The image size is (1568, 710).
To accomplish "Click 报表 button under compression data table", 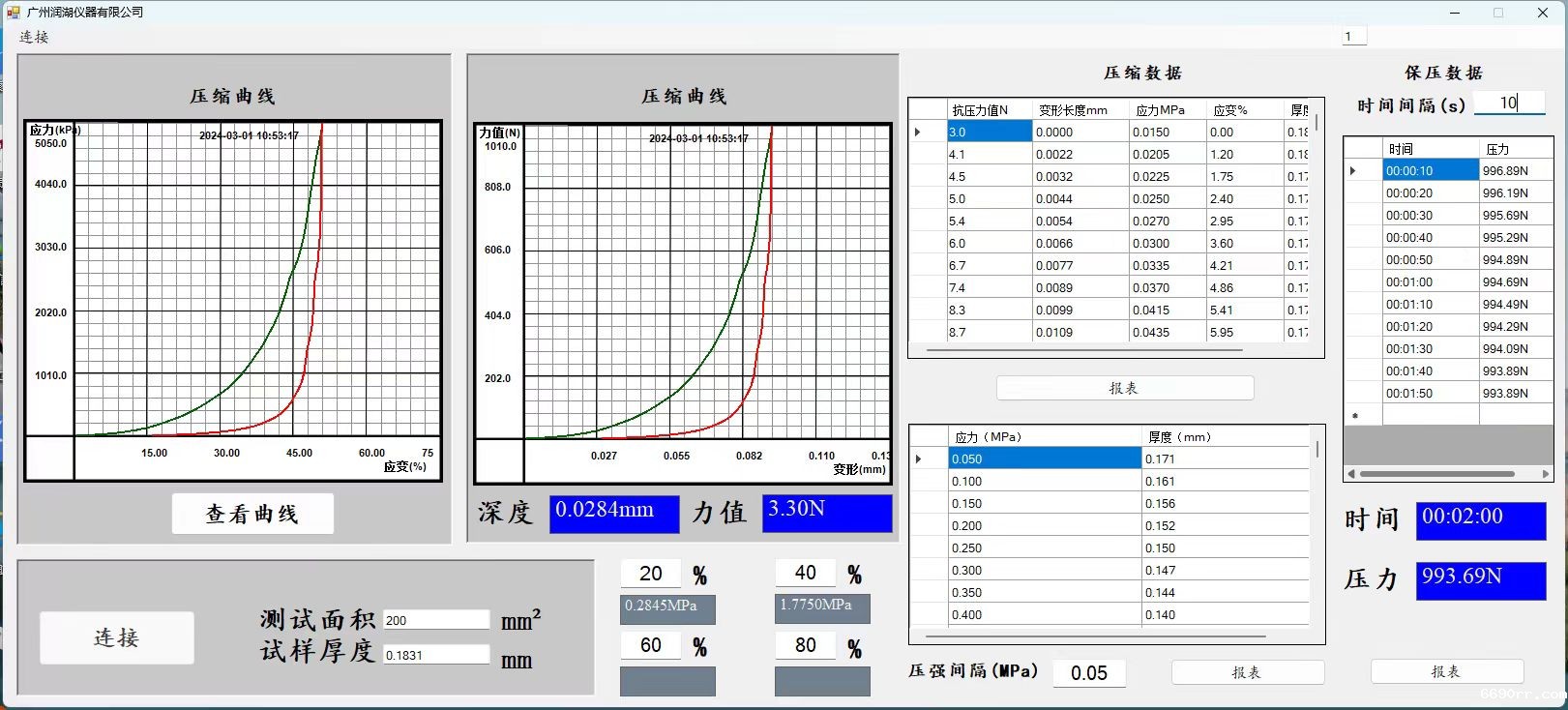I will (1124, 388).
